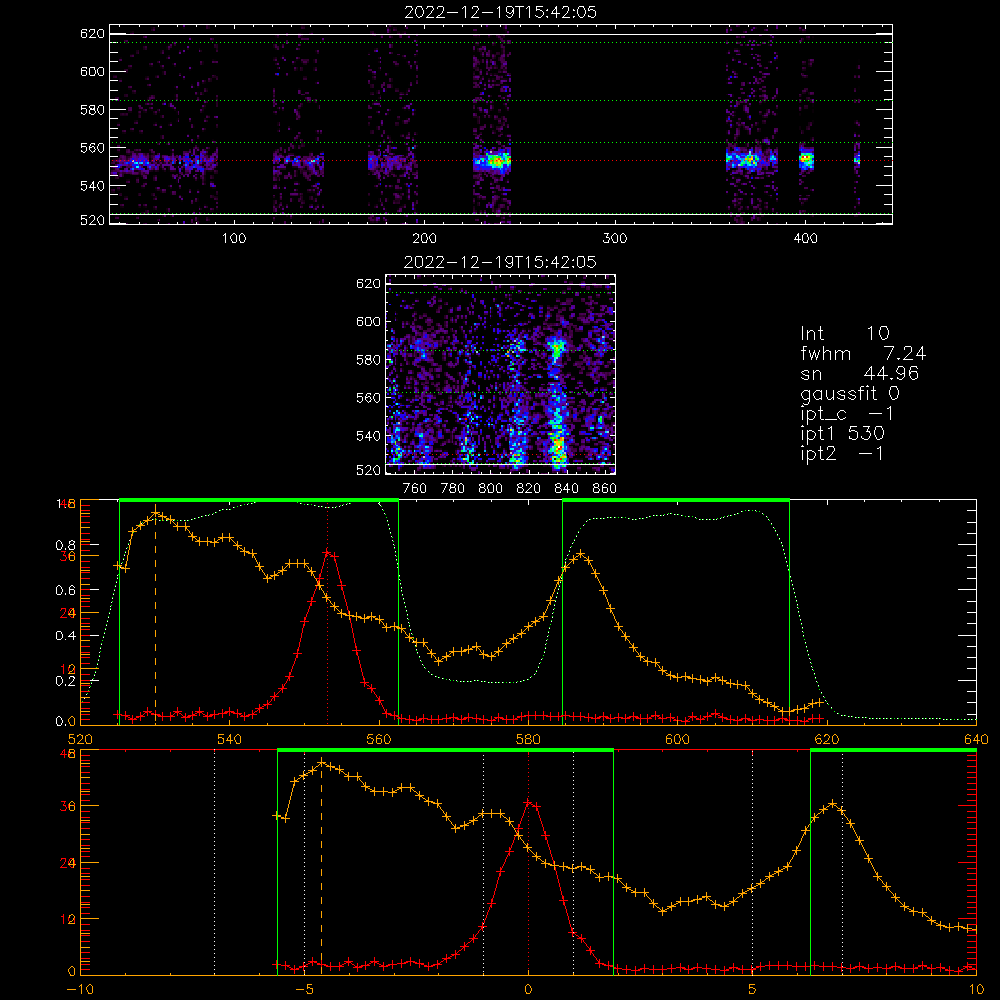Image resolution: width=1000 pixels, height=1000 pixels.
Task: Click the white '0.4' y-axis label
Action: [66, 636]
